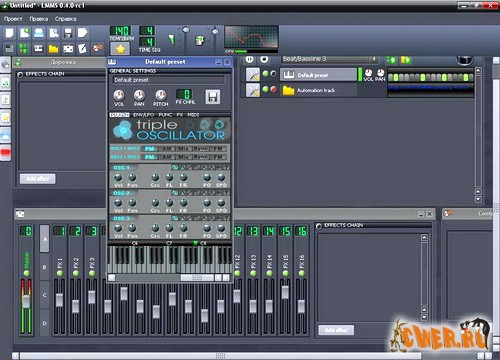The height and width of the screenshot is (360, 500).
Task: Create a new project from toolbar
Action: coord(9,33)
